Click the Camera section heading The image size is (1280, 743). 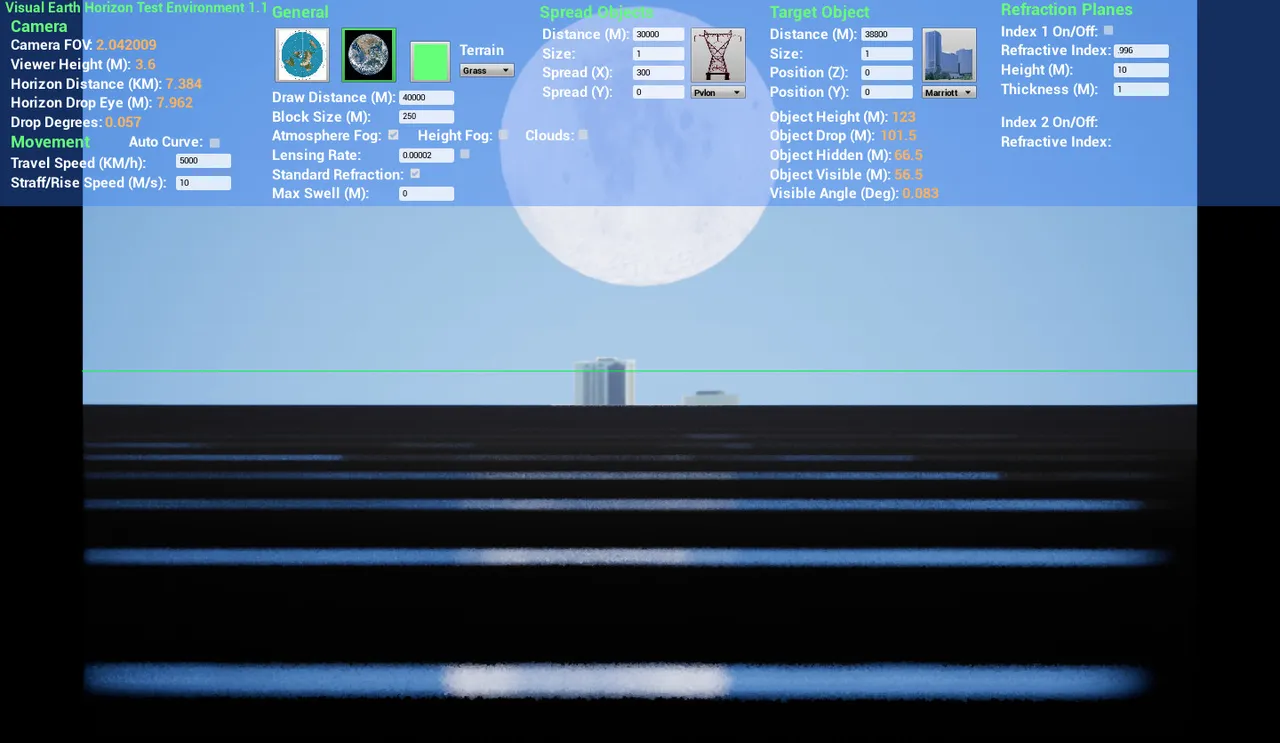tap(39, 26)
